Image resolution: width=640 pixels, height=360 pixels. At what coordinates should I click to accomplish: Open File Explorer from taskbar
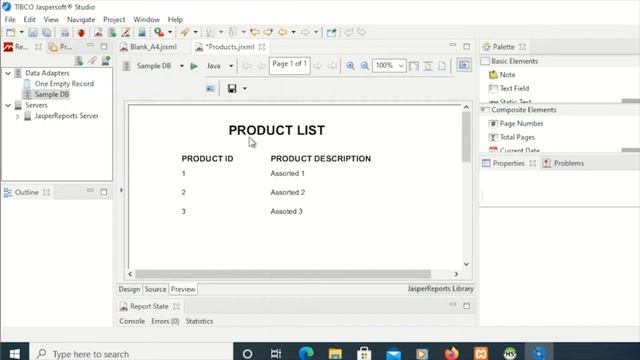point(335,353)
